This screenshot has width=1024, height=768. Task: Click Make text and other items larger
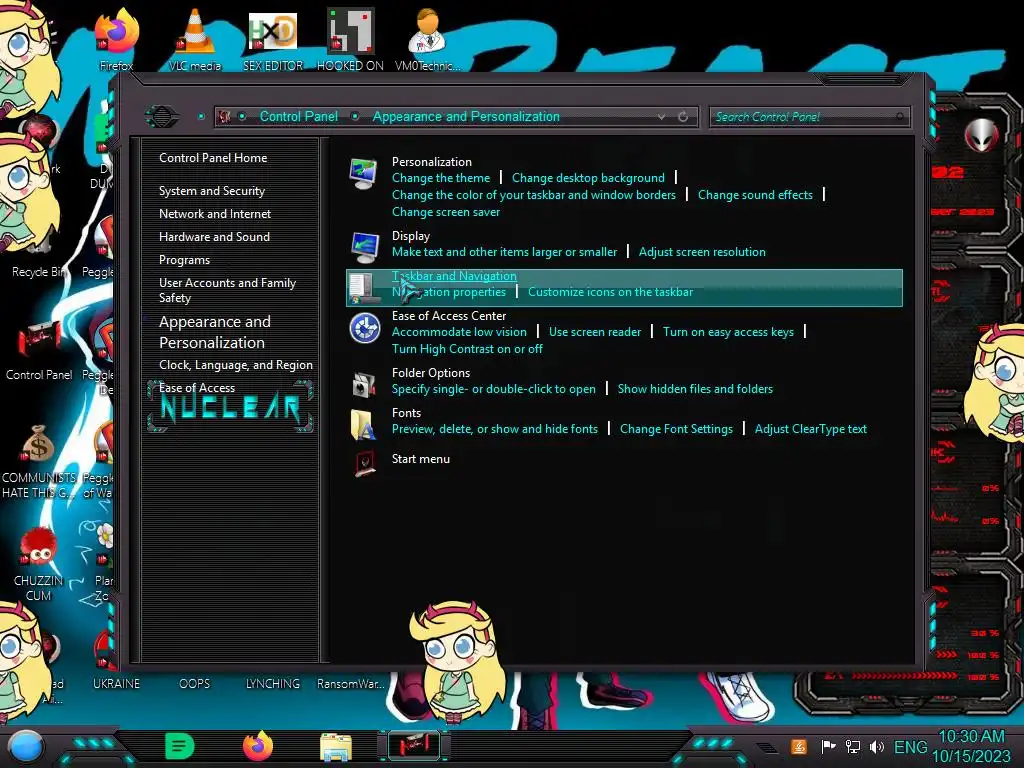click(x=504, y=251)
